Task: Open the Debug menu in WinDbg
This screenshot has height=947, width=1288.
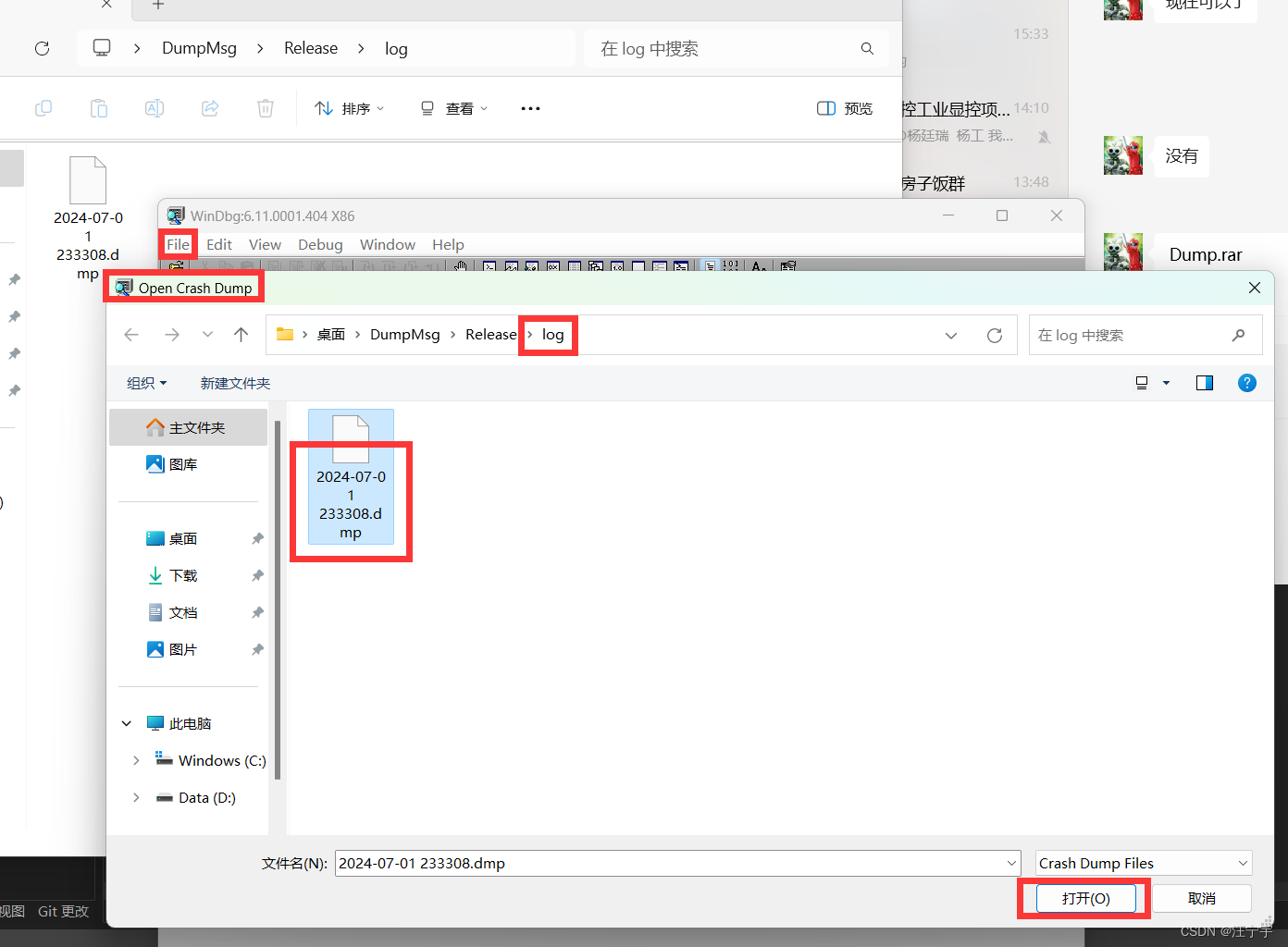Action: tap(320, 244)
